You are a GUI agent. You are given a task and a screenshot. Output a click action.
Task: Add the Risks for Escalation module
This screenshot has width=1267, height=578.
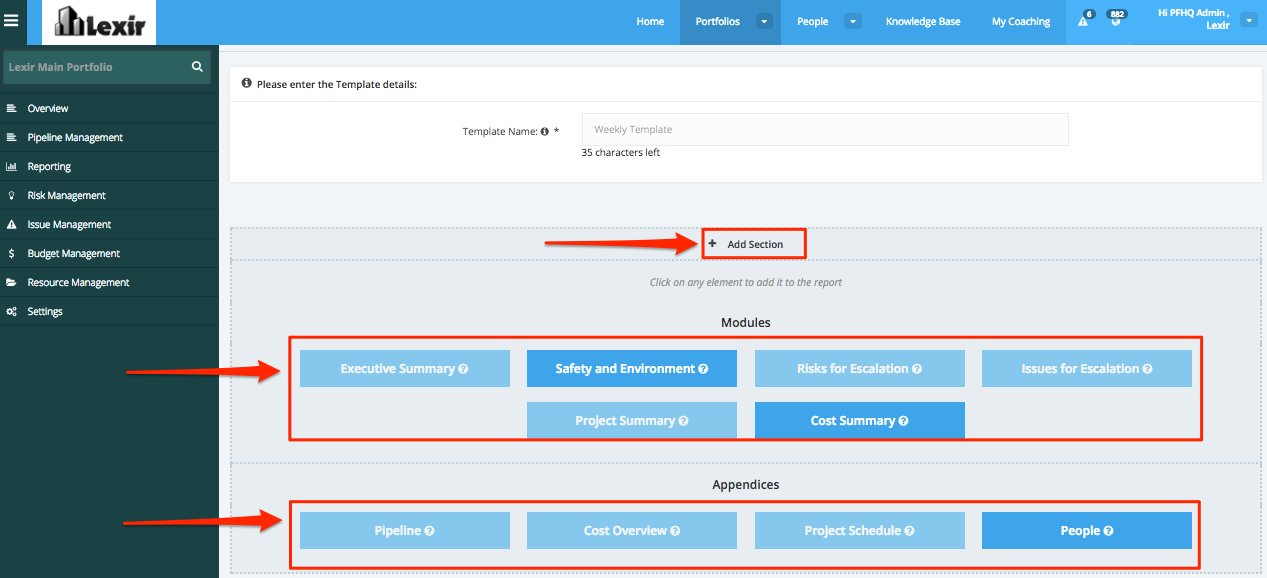click(860, 369)
